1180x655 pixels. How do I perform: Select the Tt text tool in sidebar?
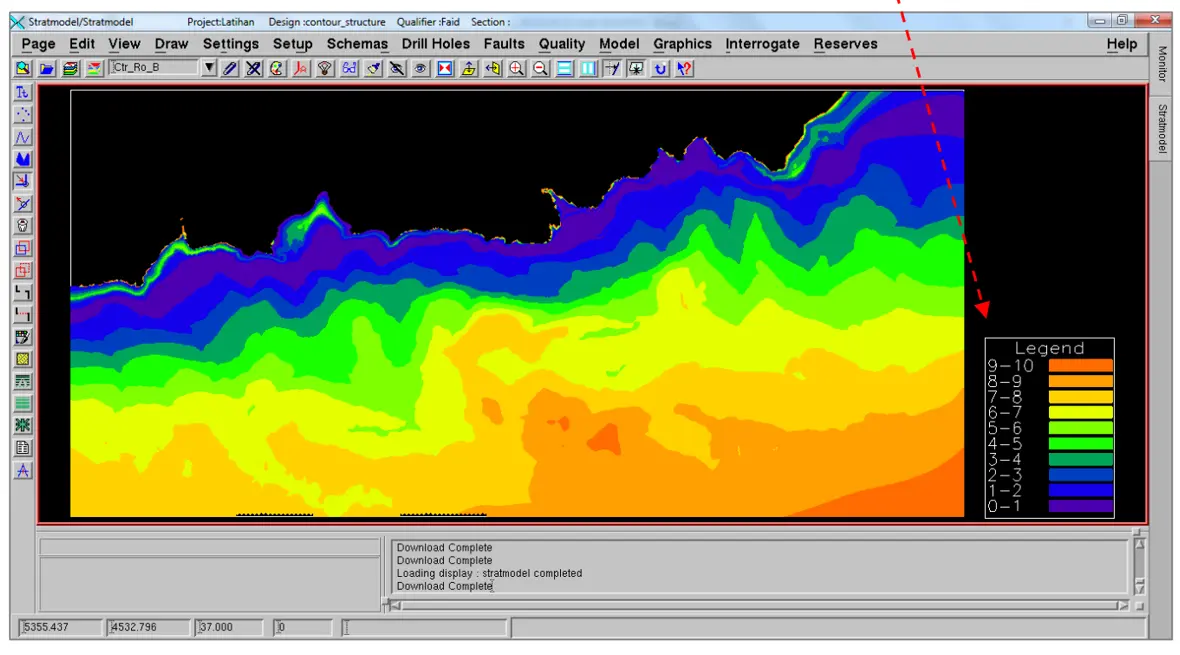[23, 93]
